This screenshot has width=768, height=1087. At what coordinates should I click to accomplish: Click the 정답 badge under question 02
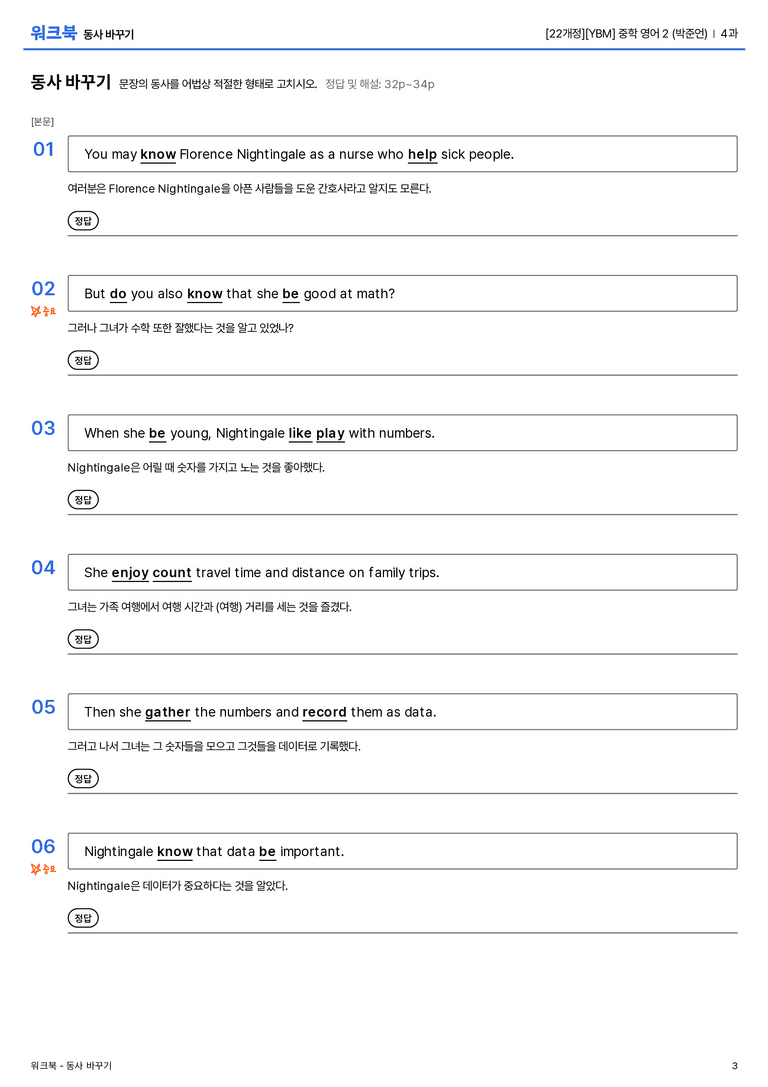pyautogui.click(x=83, y=360)
